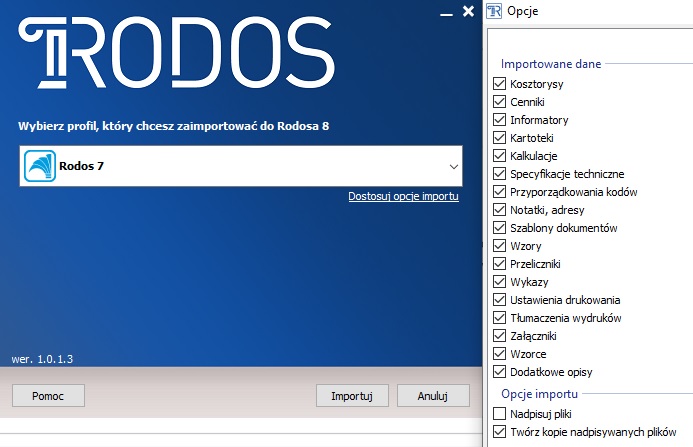
Task: Open Dostosuj opcje importu link
Action: coord(403,196)
